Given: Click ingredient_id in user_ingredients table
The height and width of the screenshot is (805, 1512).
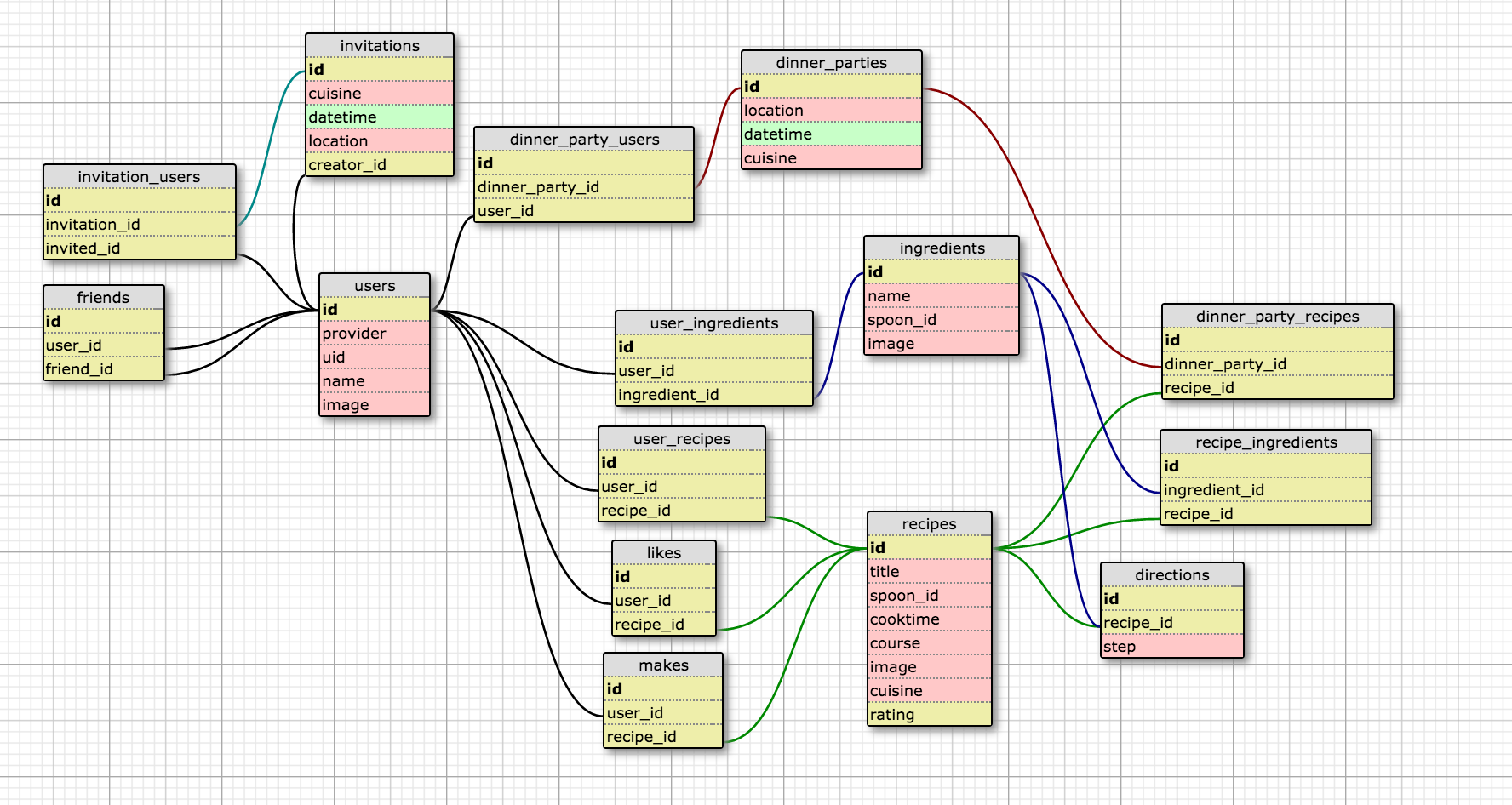Looking at the screenshot, I should click(714, 395).
